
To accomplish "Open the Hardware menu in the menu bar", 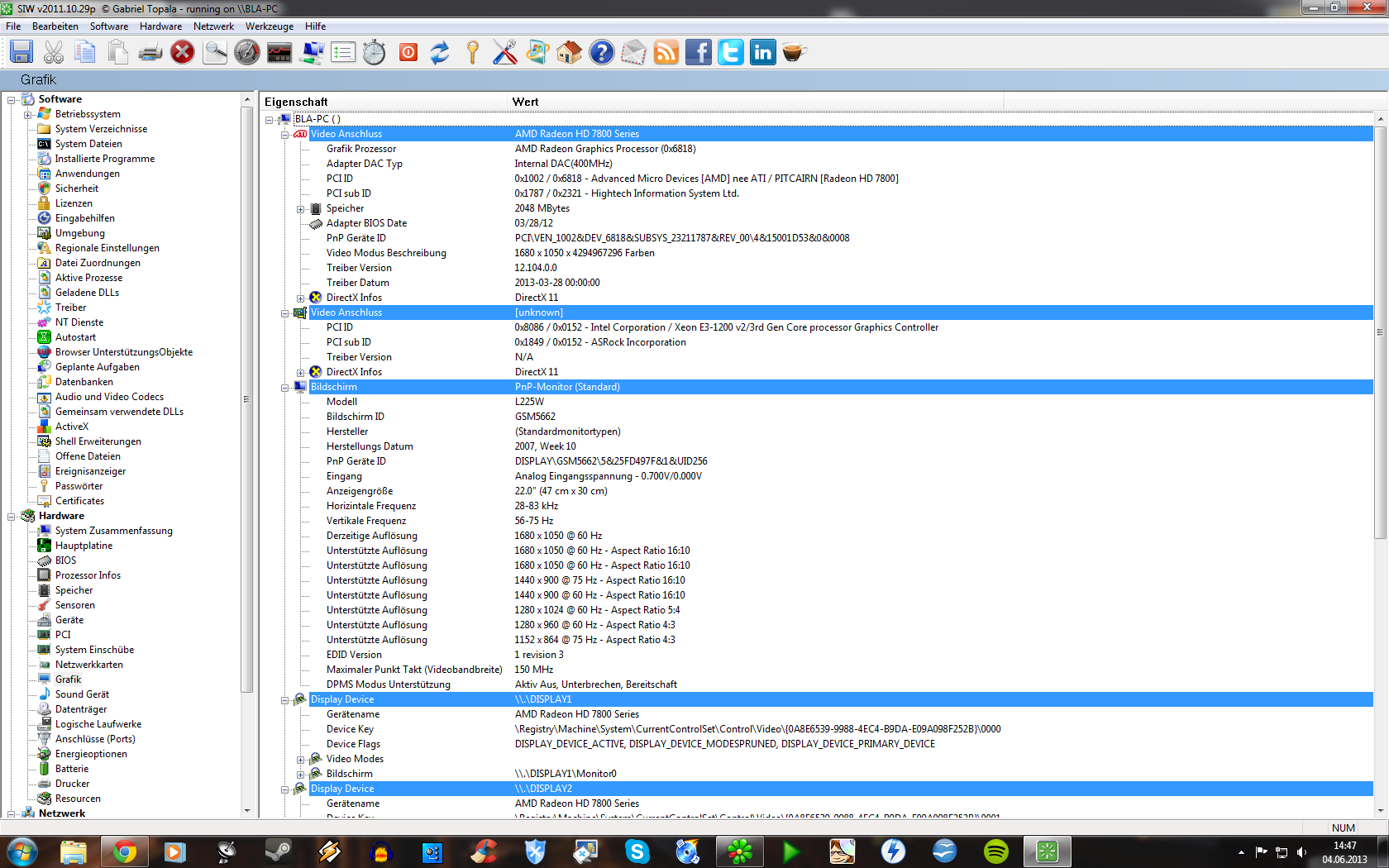I will [x=160, y=26].
